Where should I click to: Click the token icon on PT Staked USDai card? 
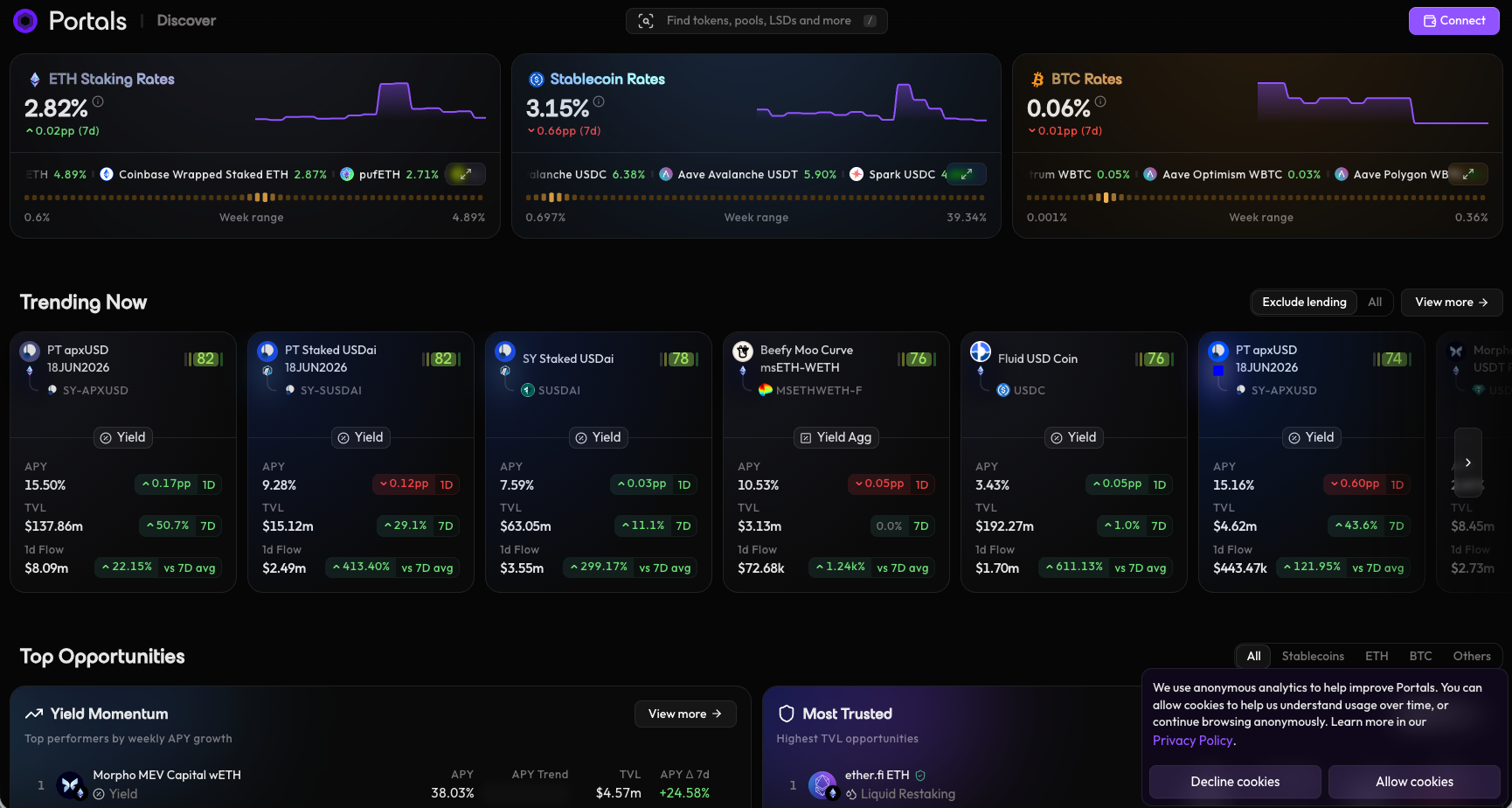pyautogui.click(x=267, y=352)
